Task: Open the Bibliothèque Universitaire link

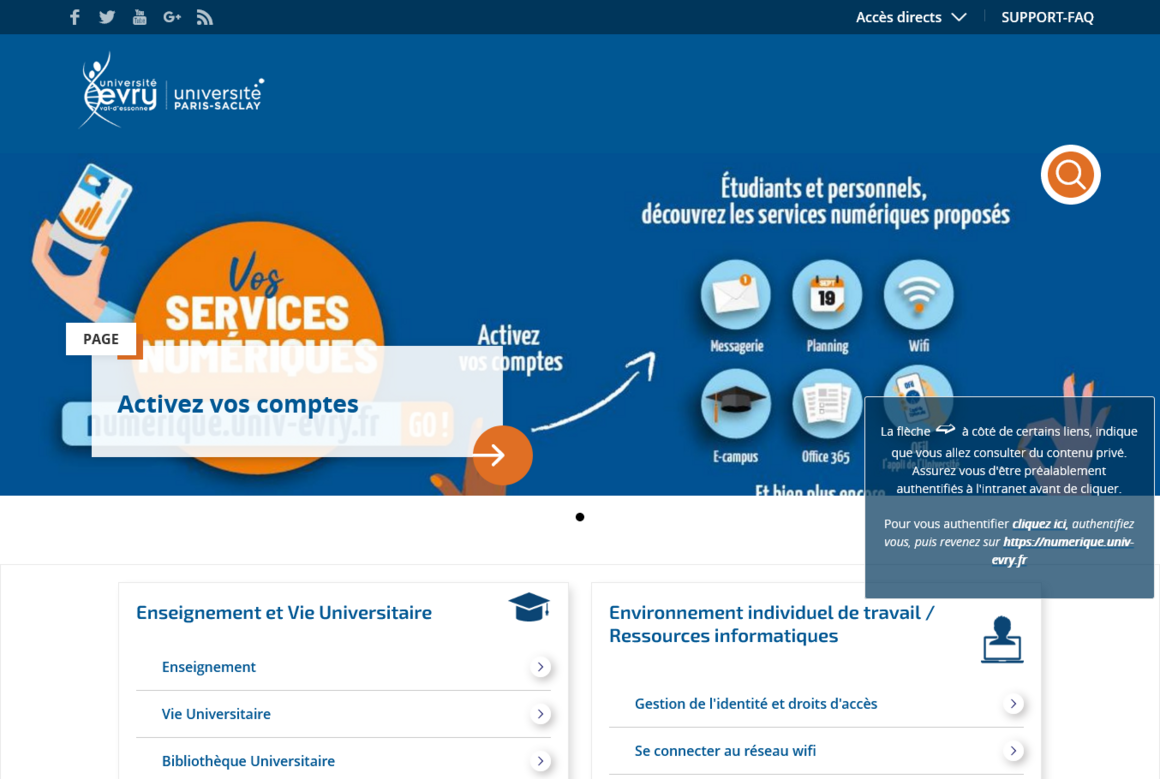Action: tap(249, 761)
